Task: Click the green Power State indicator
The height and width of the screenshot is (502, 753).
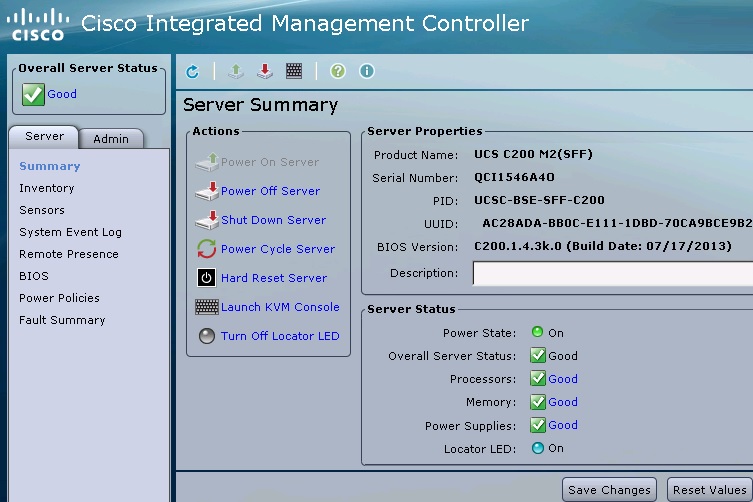Action: pyautogui.click(x=537, y=332)
